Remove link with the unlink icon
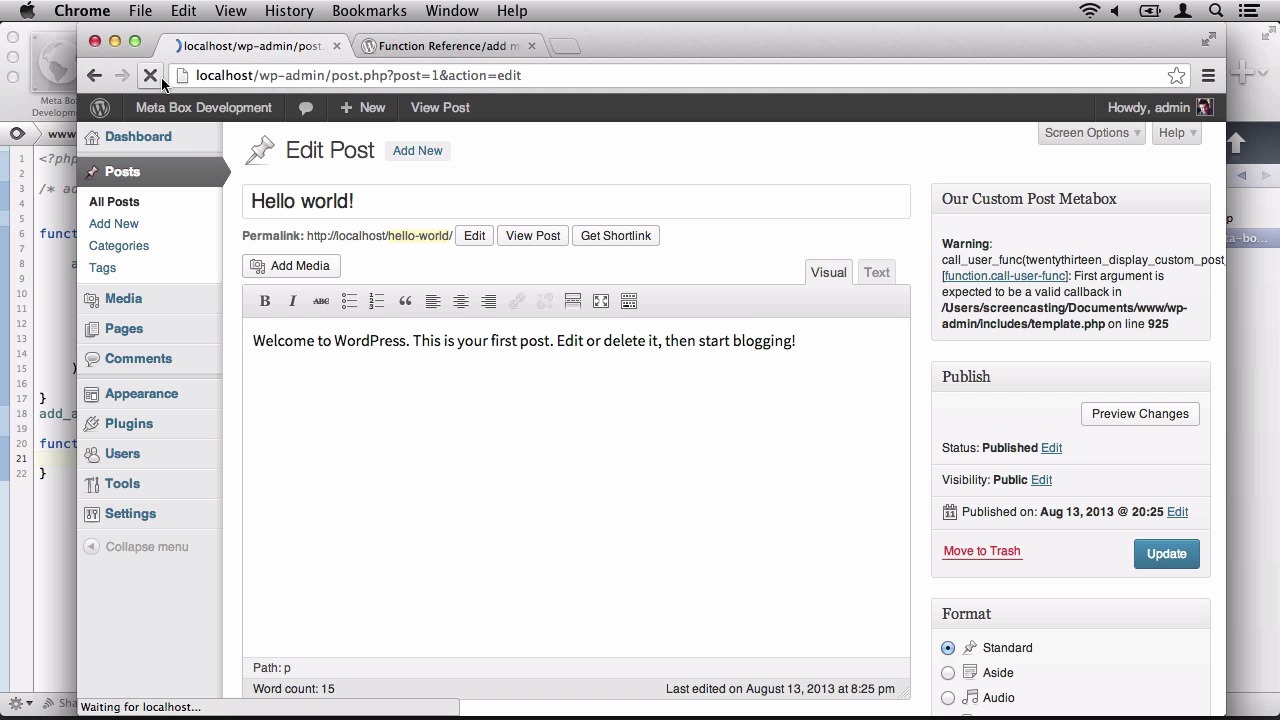Screen dimensions: 1280x720 (545, 301)
